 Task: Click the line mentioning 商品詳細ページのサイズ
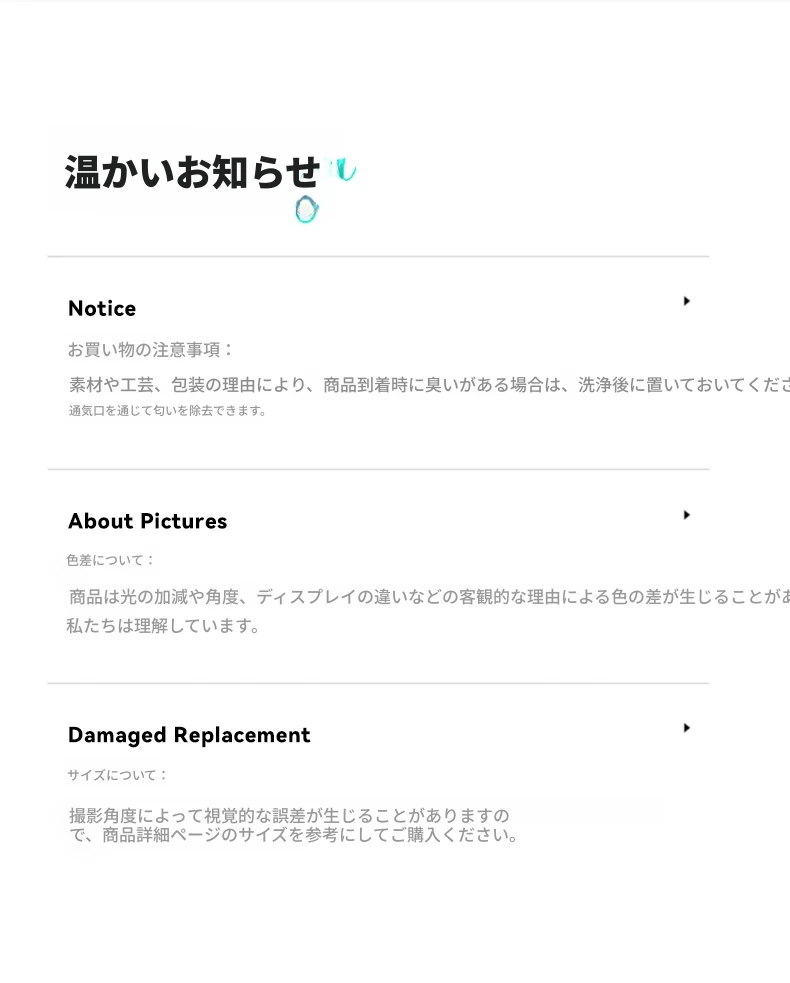(x=294, y=836)
